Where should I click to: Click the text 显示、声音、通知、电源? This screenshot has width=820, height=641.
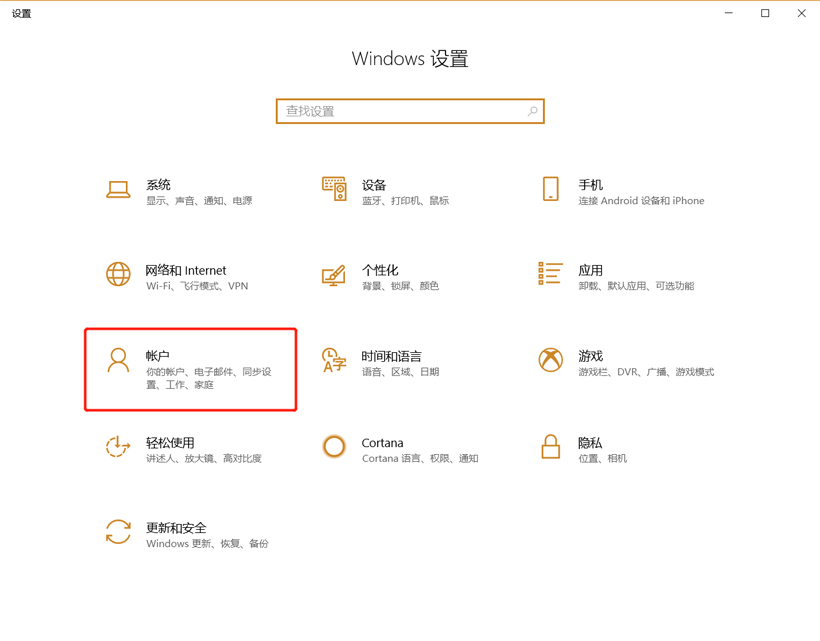tap(199, 201)
